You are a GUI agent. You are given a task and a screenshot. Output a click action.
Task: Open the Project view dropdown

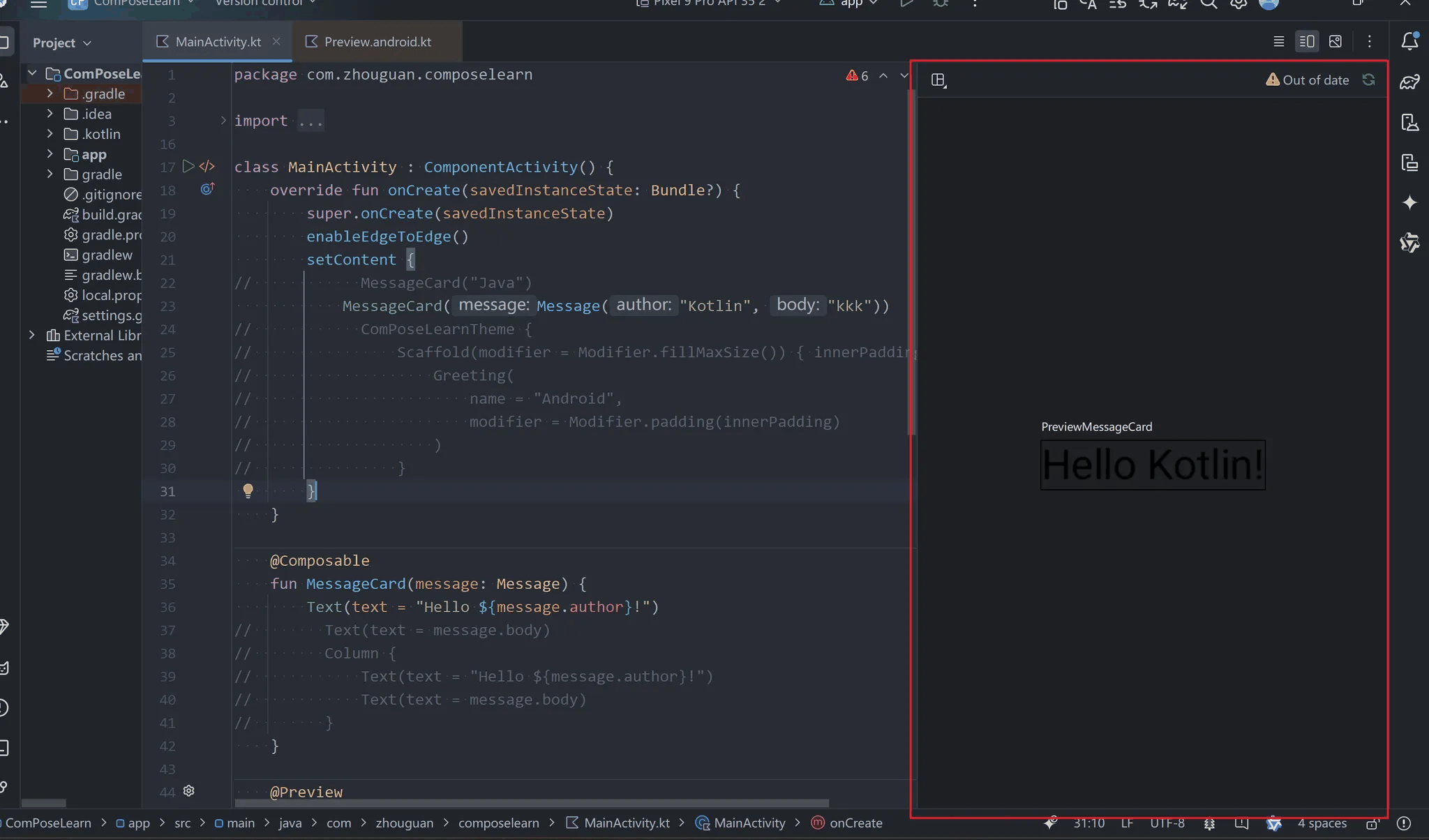click(x=61, y=43)
